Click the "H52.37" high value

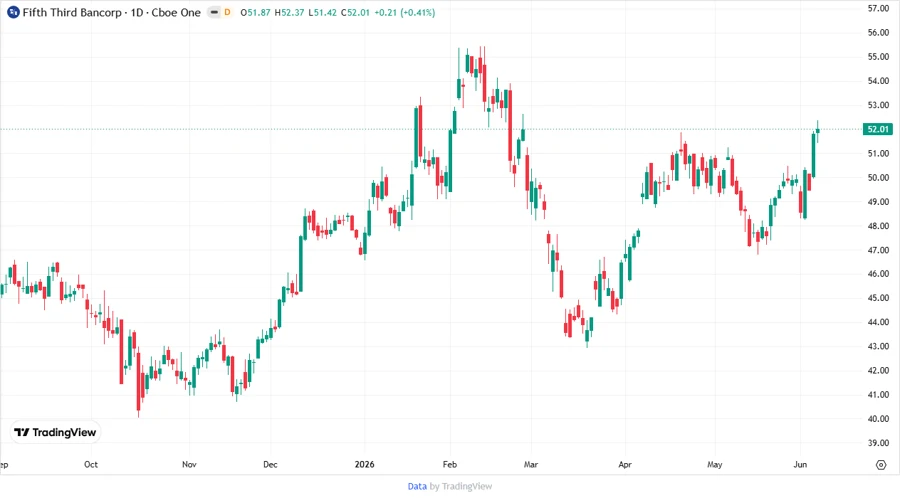coord(289,12)
